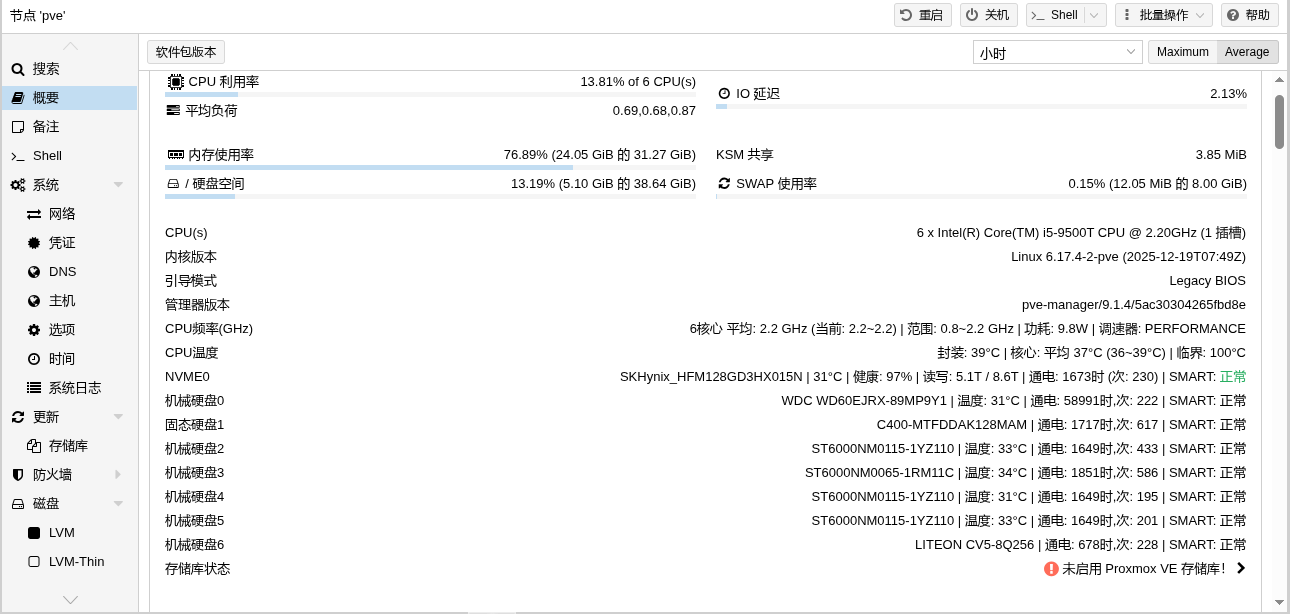1290x614 pixels.
Task: Expand the 防火墙 firewall section
Action: (x=118, y=475)
